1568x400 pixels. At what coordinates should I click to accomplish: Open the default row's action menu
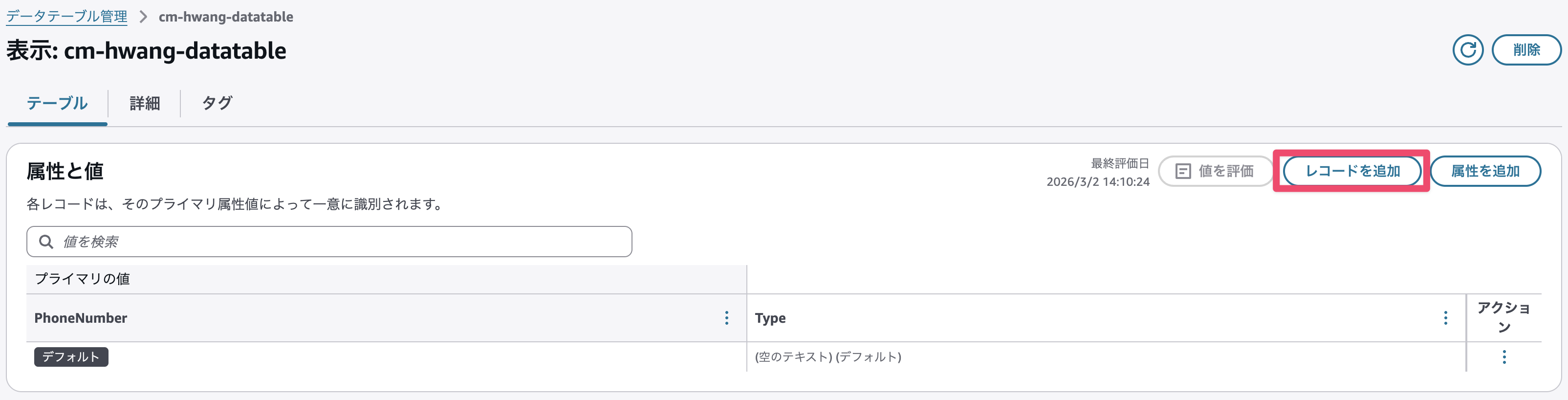click(1504, 357)
